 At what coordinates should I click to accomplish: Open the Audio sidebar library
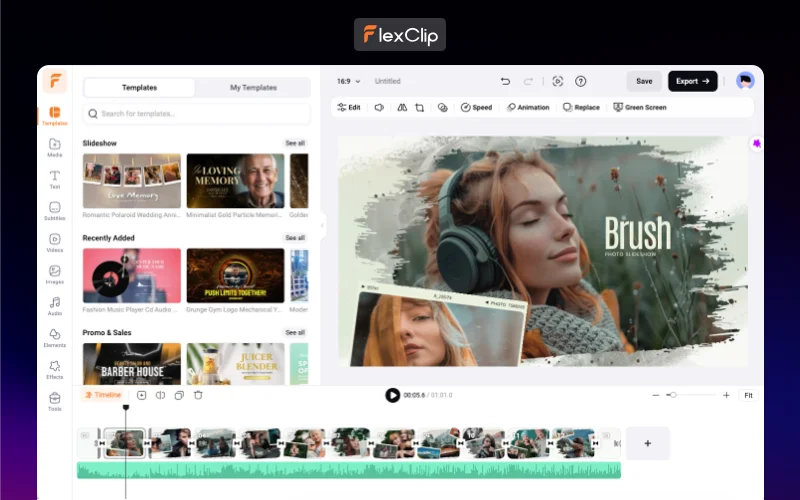click(55, 306)
